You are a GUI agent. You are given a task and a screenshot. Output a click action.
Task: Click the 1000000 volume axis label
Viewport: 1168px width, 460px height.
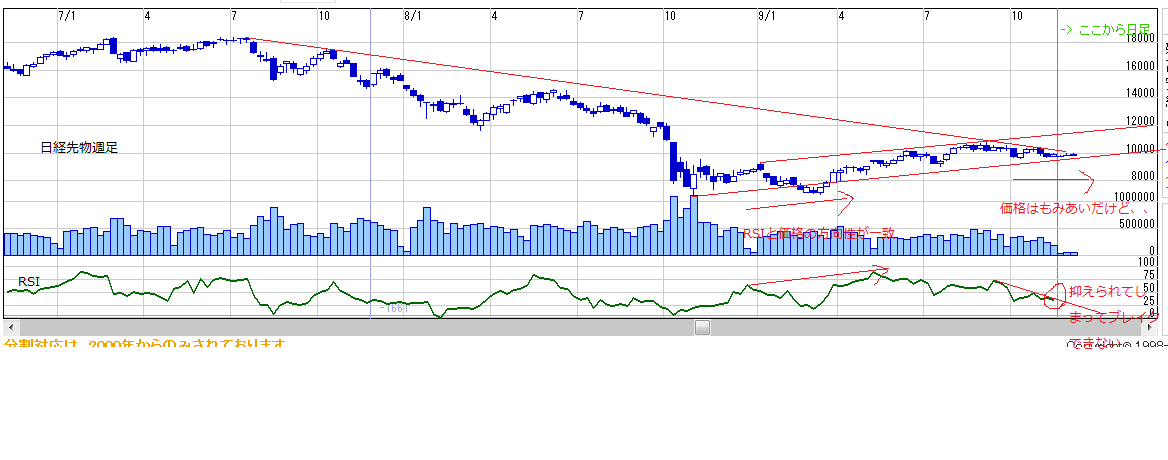tap(1133, 198)
